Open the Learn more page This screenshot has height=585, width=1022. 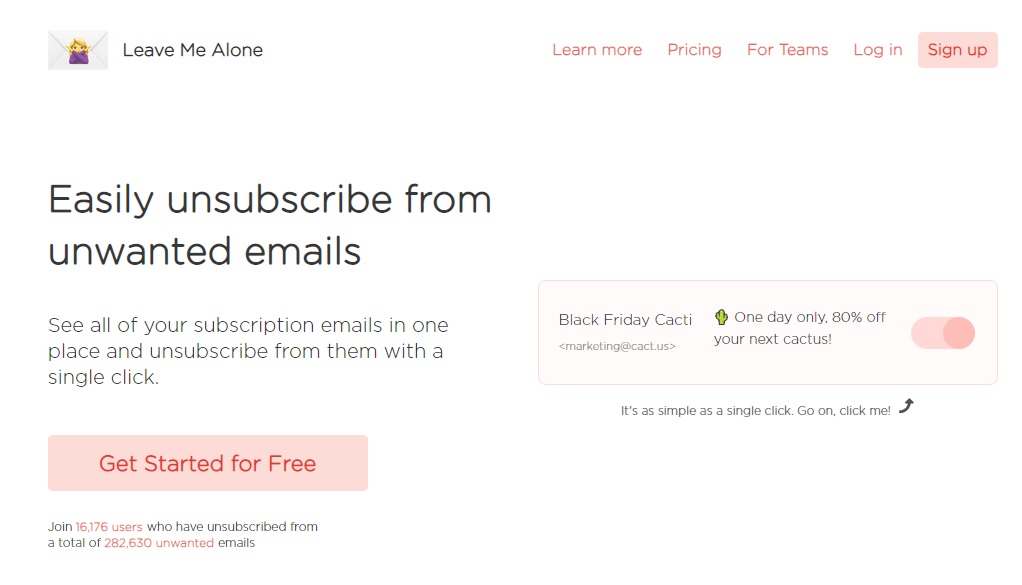pyautogui.click(x=597, y=50)
